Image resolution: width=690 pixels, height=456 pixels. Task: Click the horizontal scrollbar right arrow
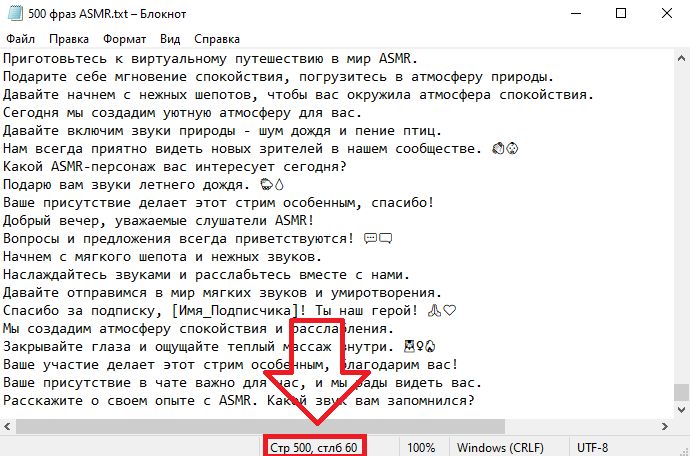664,426
